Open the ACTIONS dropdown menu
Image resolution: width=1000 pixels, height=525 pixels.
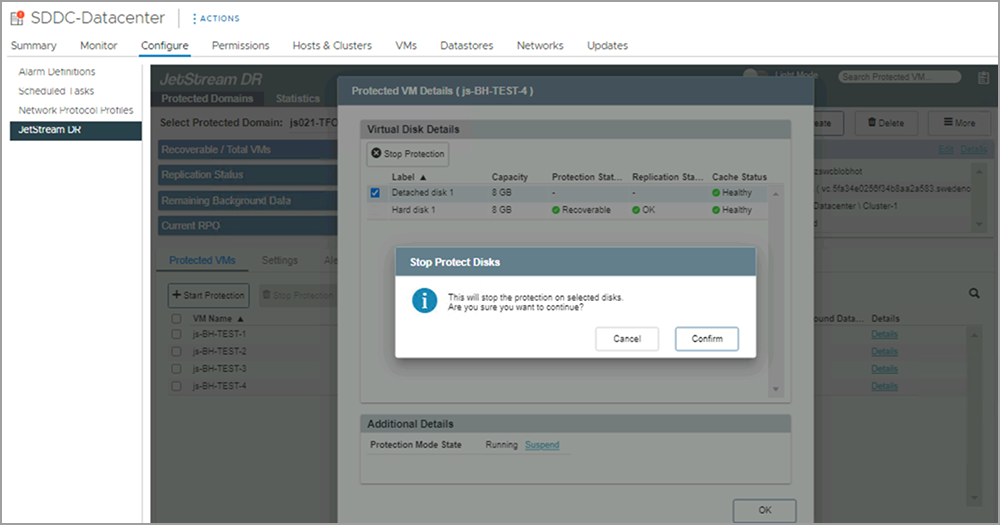(214, 18)
